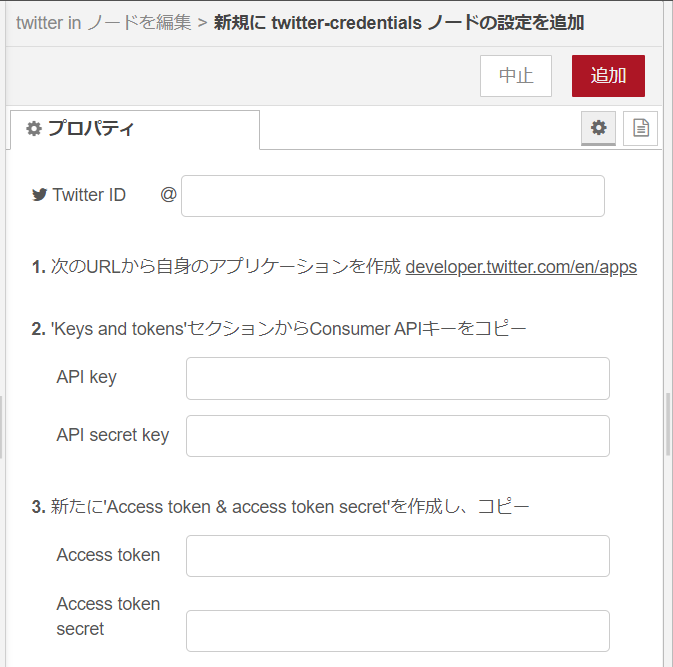The image size is (673, 667).
Task: Click the 追加 (Add) button
Action: click(608, 76)
